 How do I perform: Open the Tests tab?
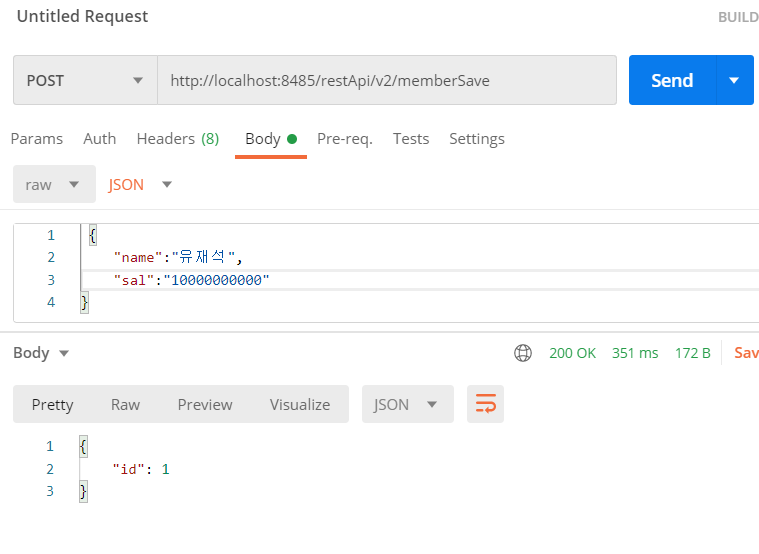pos(410,139)
